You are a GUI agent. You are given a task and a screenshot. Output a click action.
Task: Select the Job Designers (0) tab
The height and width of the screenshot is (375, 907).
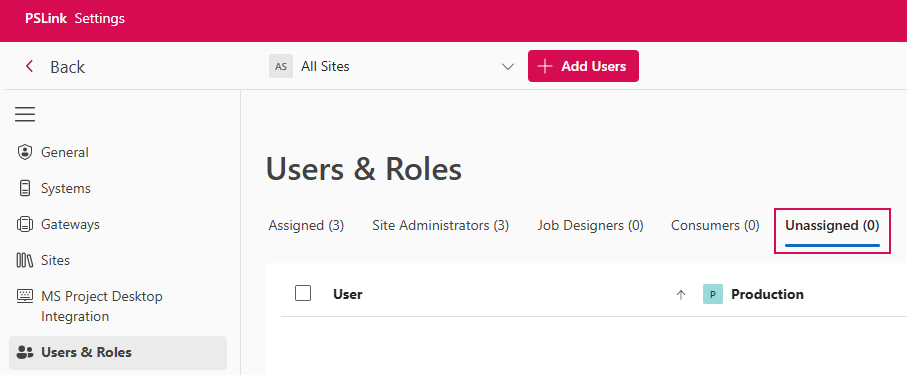point(591,226)
